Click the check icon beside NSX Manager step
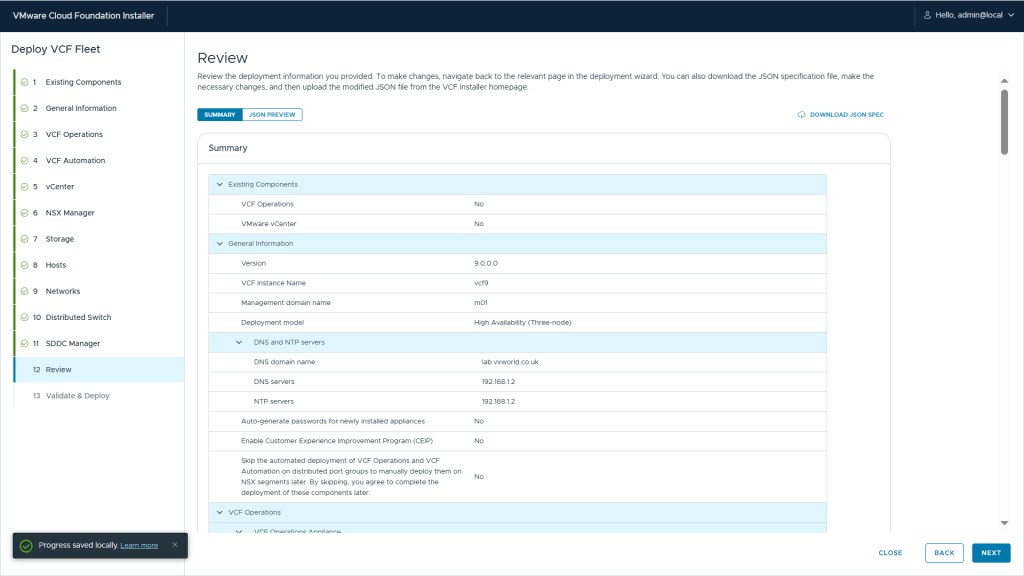Screen dimensions: 1024x576 (x=24, y=213)
